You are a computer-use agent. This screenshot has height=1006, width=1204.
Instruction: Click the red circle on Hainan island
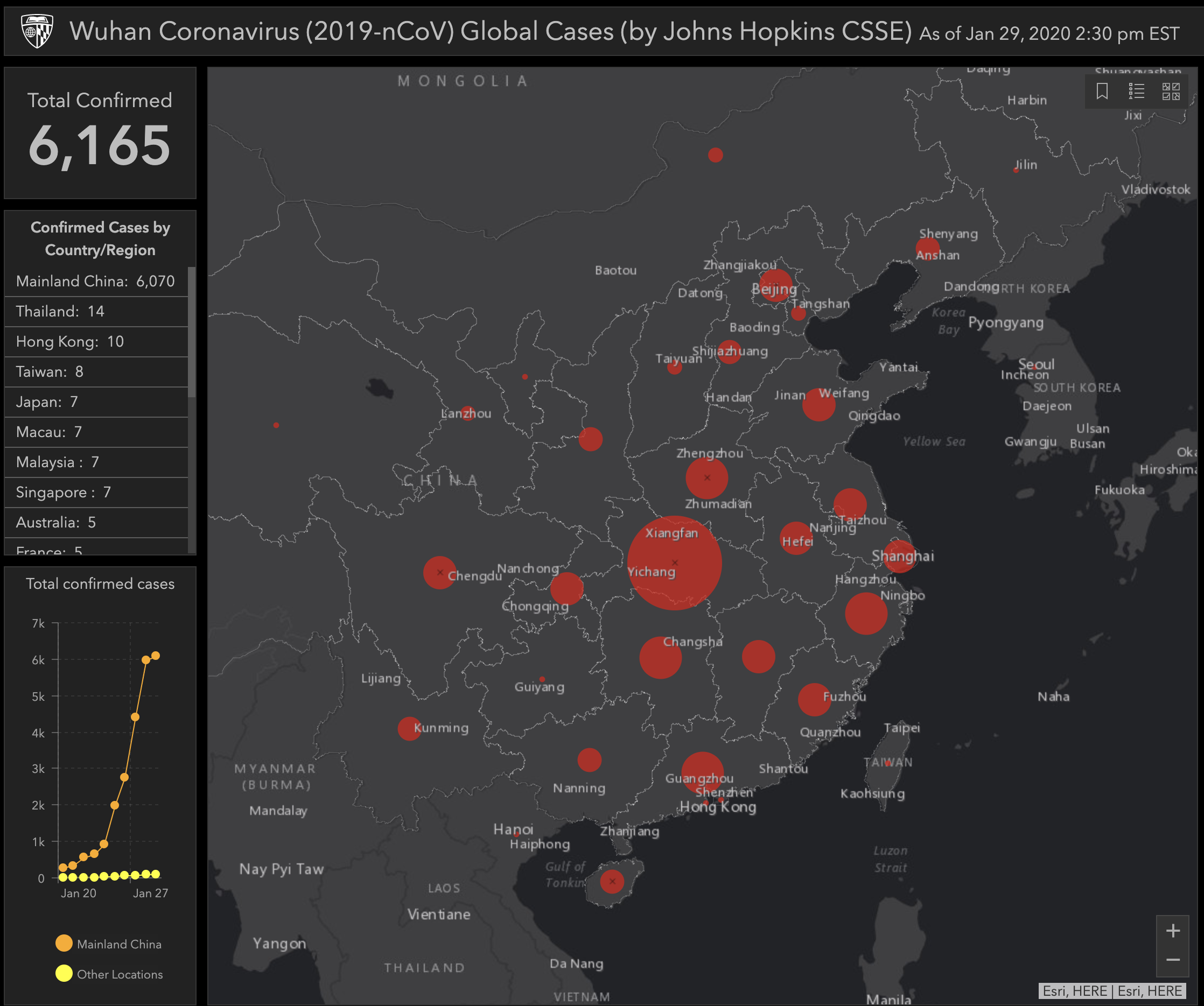click(x=612, y=881)
